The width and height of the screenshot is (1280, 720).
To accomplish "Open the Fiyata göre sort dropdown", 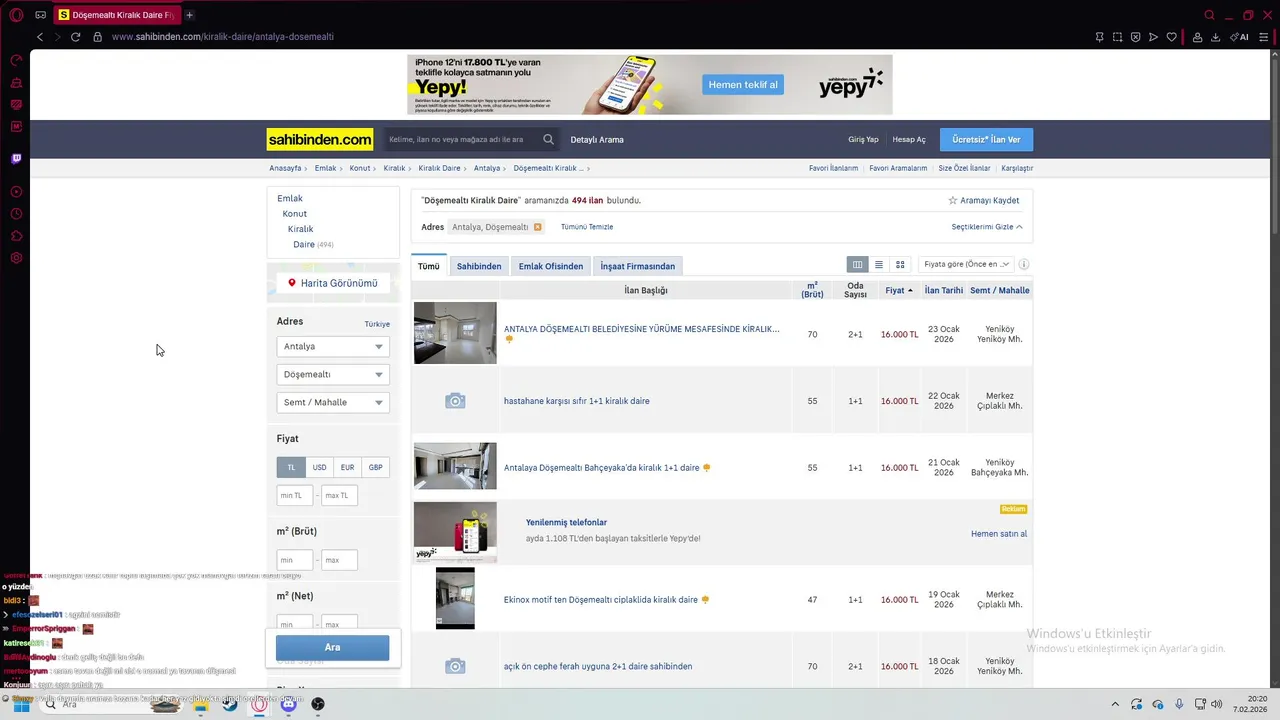I will click(966, 265).
